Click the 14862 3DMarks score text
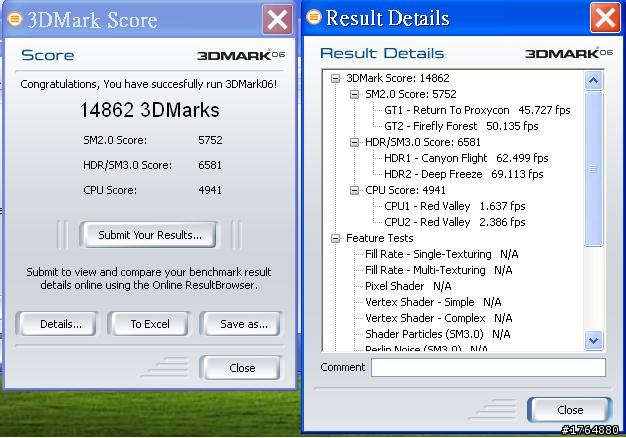The image size is (626, 438). 150,110
